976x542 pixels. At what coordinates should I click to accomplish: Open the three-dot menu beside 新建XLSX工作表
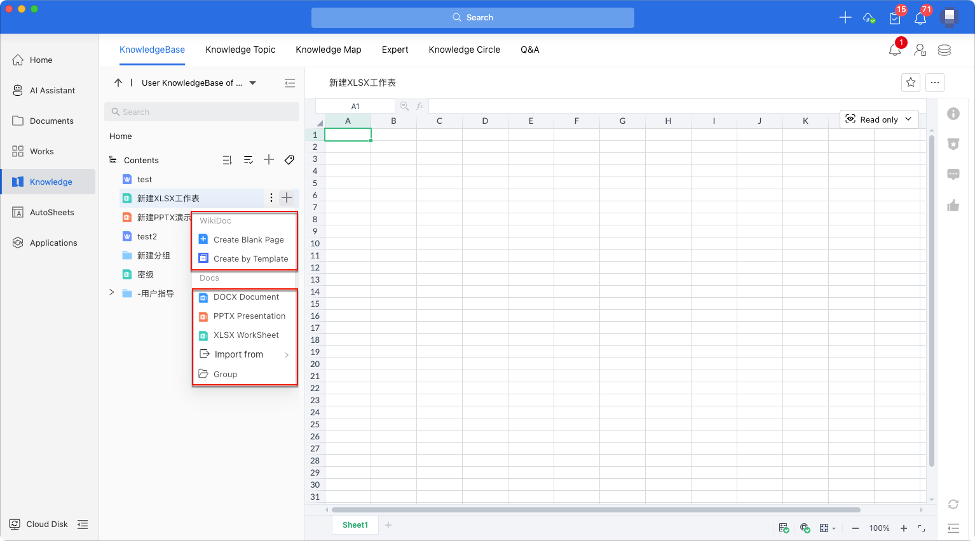[271, 198]
